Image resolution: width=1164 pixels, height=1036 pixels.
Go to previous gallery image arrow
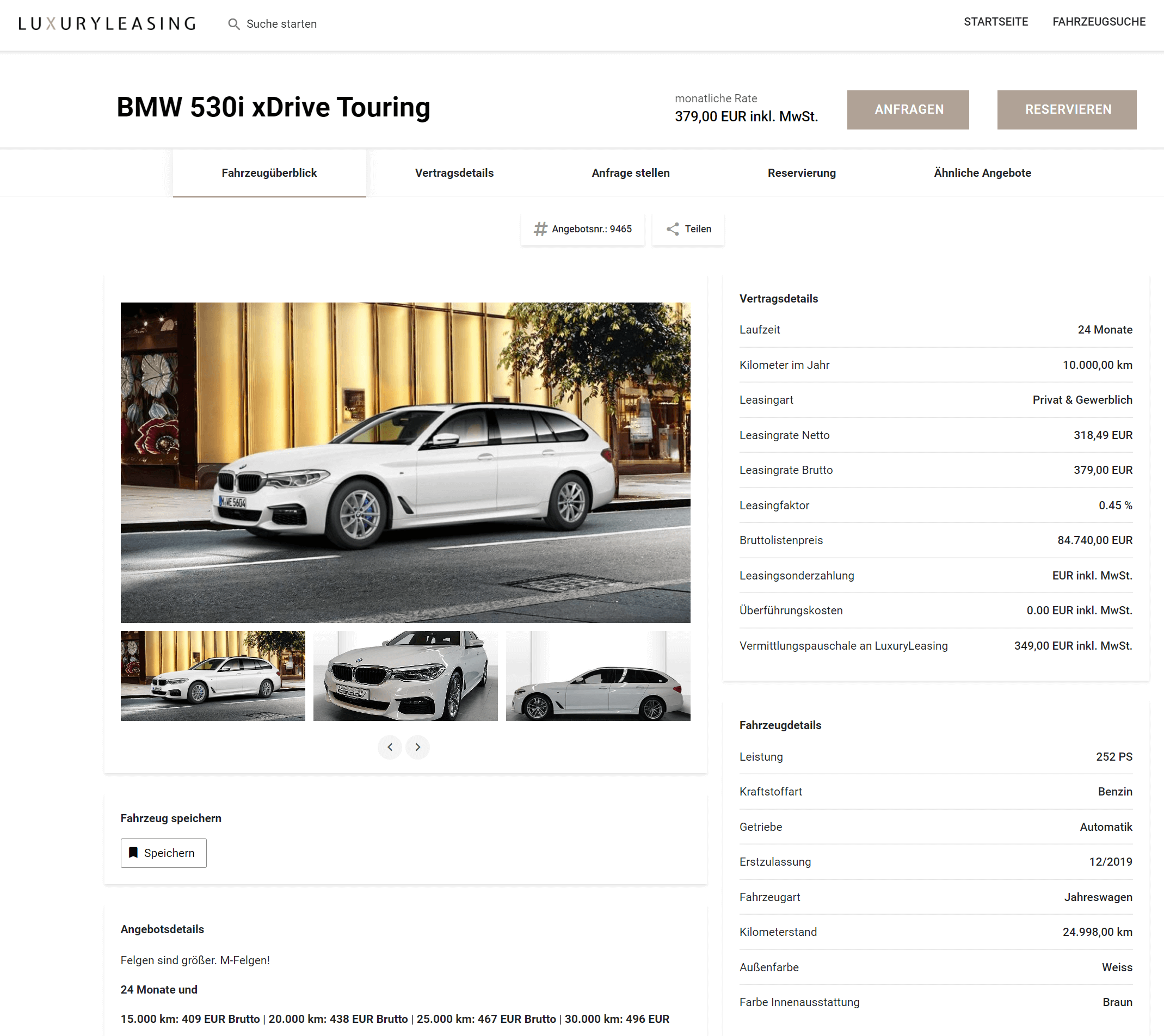390,747
